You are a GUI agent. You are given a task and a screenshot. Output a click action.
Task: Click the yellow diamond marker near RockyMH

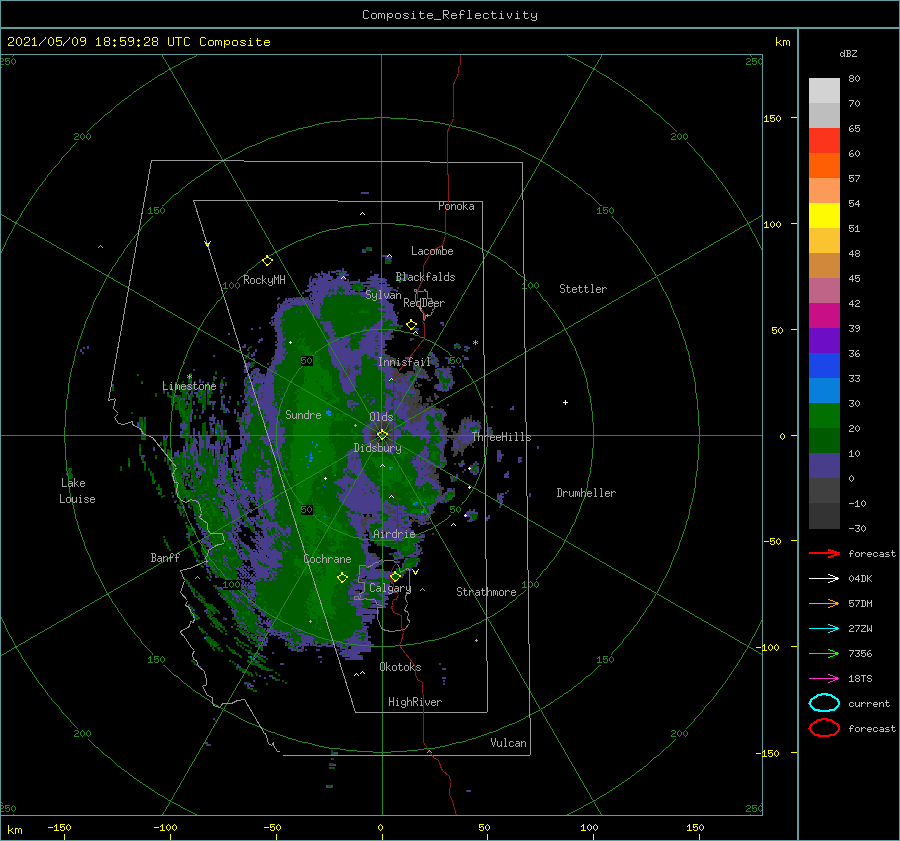coord(267,261)
